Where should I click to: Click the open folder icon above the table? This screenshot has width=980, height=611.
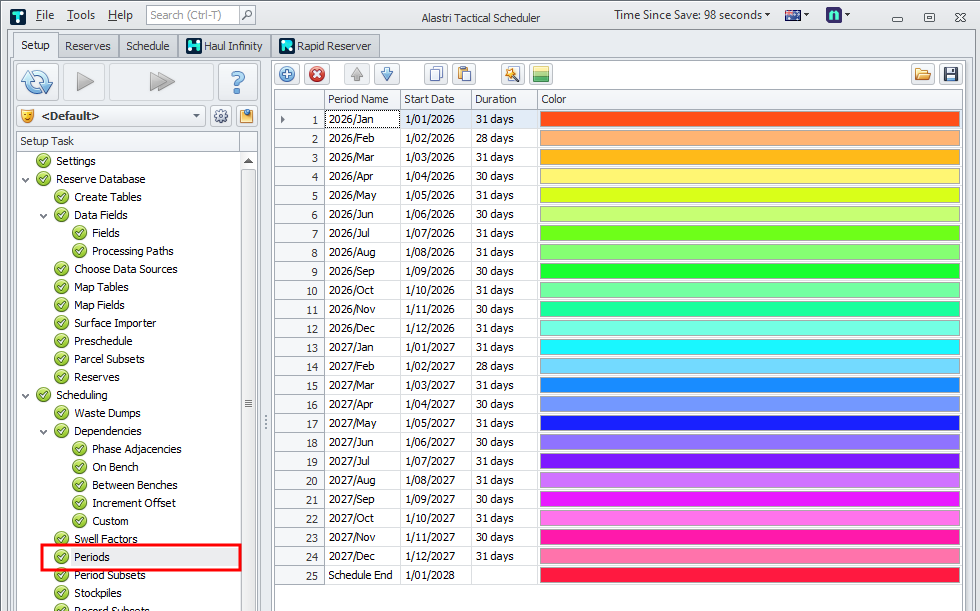tap(922, 74)
